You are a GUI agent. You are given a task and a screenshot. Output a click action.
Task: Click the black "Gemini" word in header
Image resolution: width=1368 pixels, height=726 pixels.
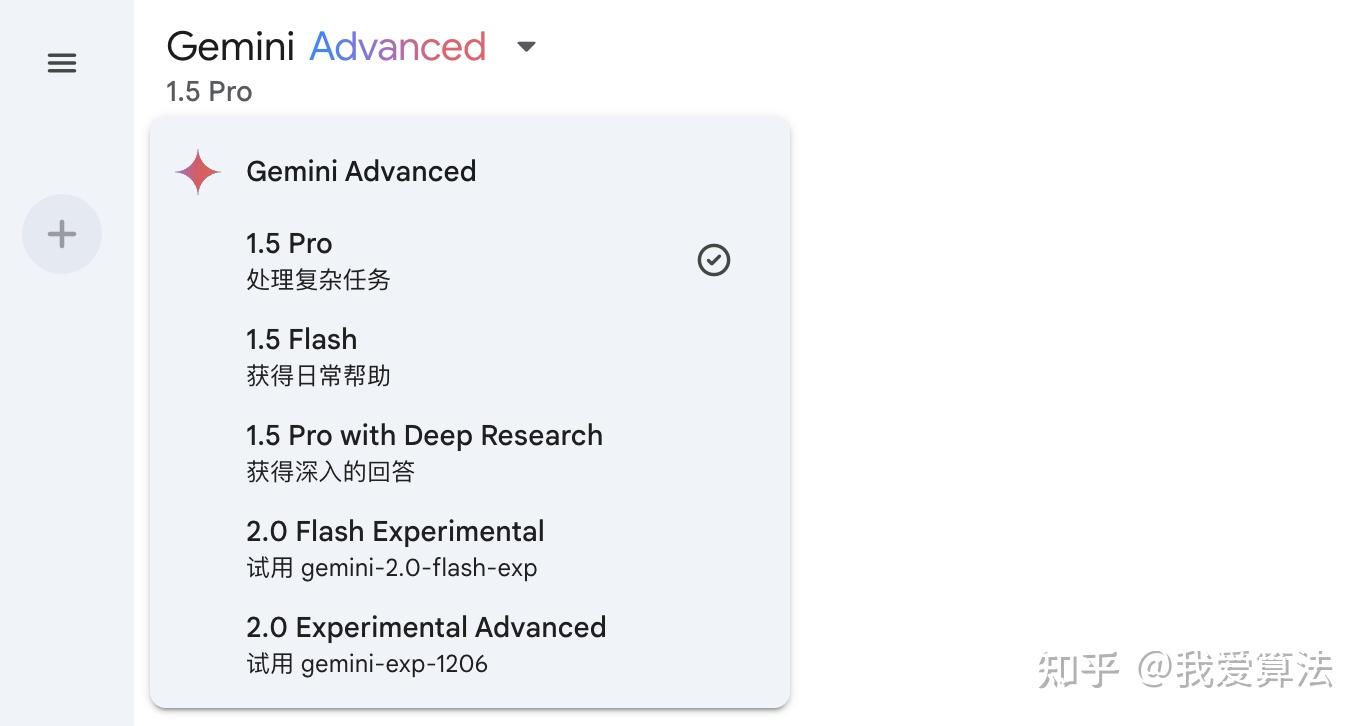230,47
